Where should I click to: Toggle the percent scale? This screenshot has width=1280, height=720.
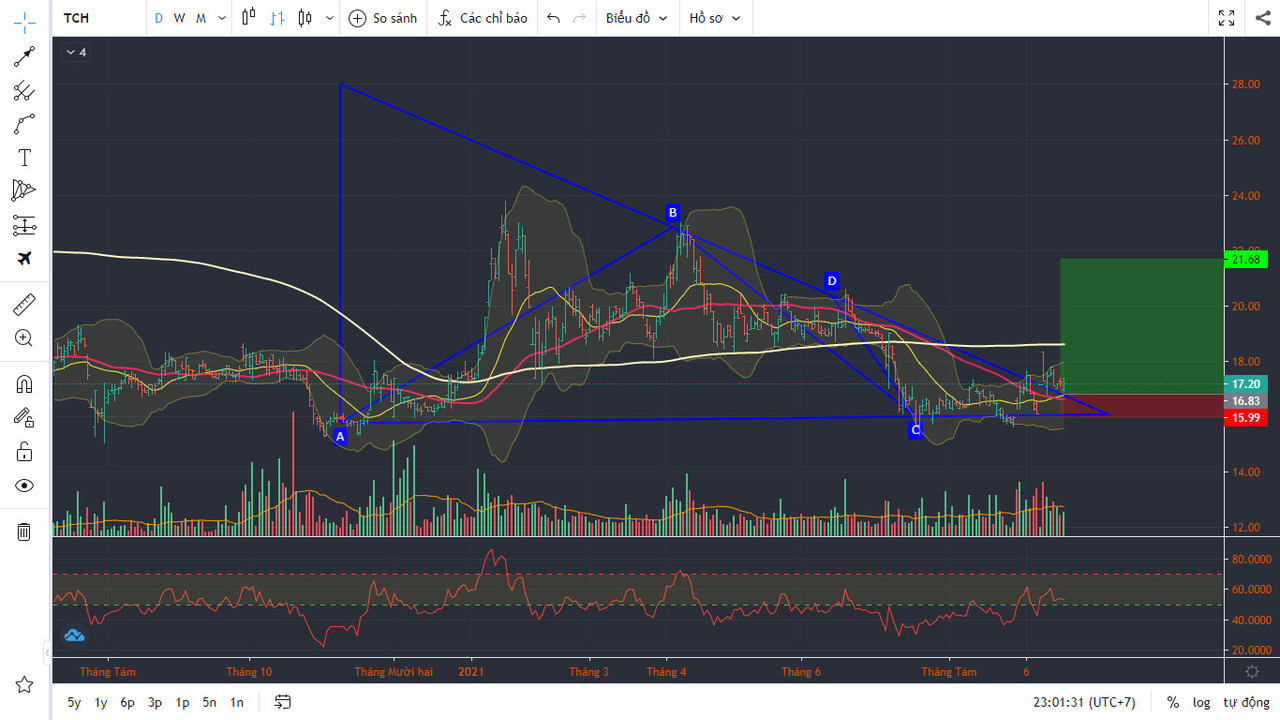coord(1172,702)
